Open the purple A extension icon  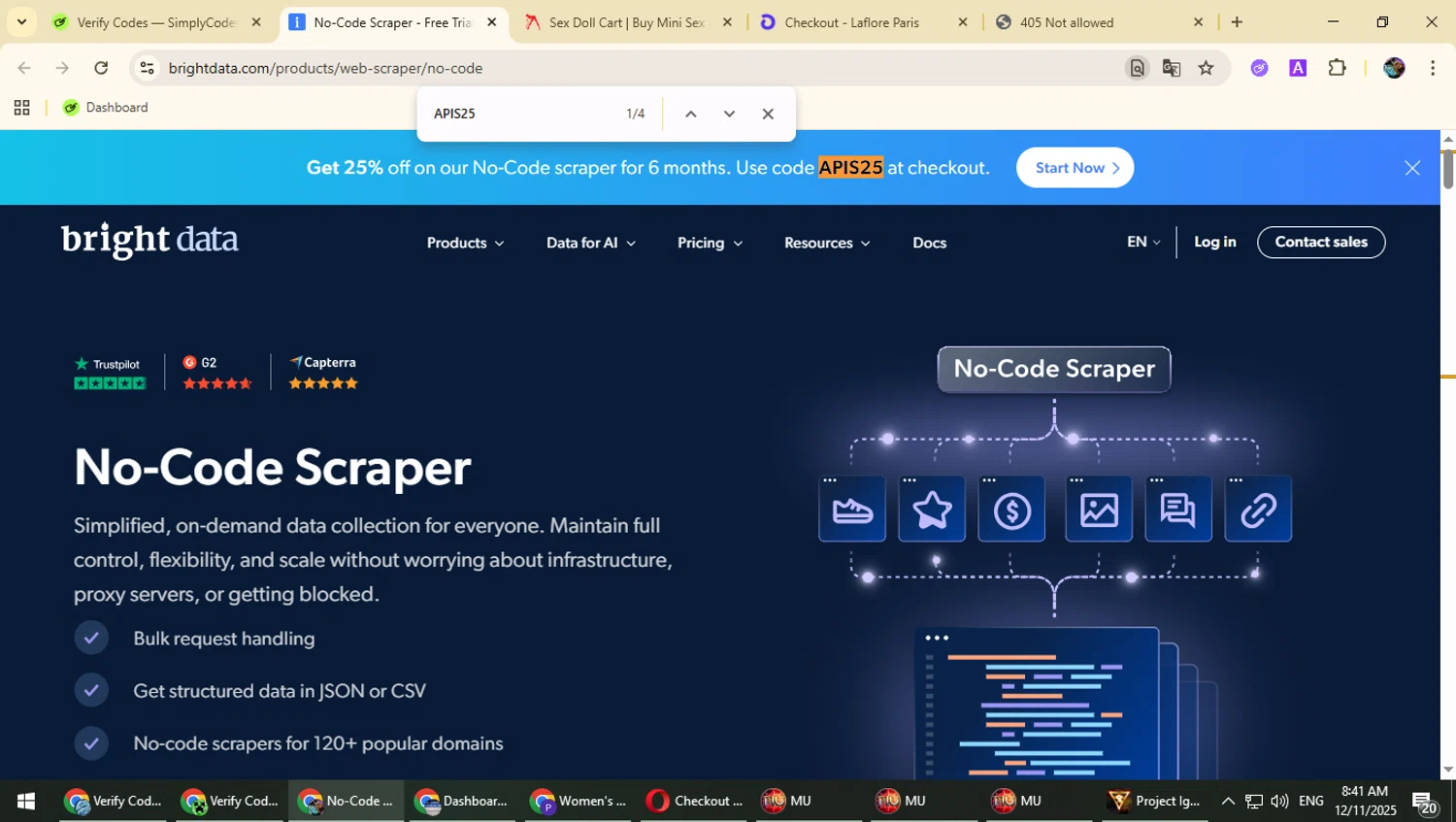(1298, 68)
